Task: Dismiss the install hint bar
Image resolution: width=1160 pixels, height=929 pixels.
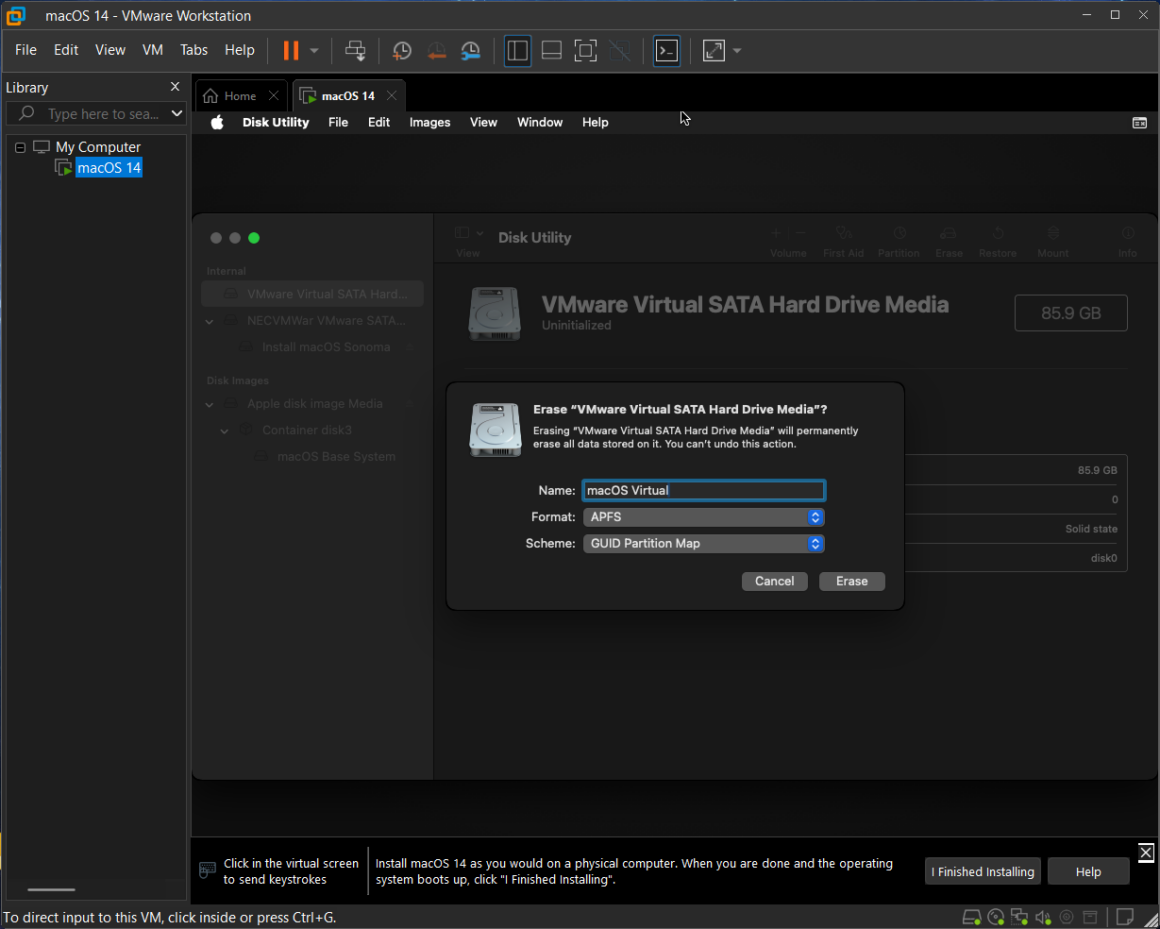Action: (x=1145, y=852)
